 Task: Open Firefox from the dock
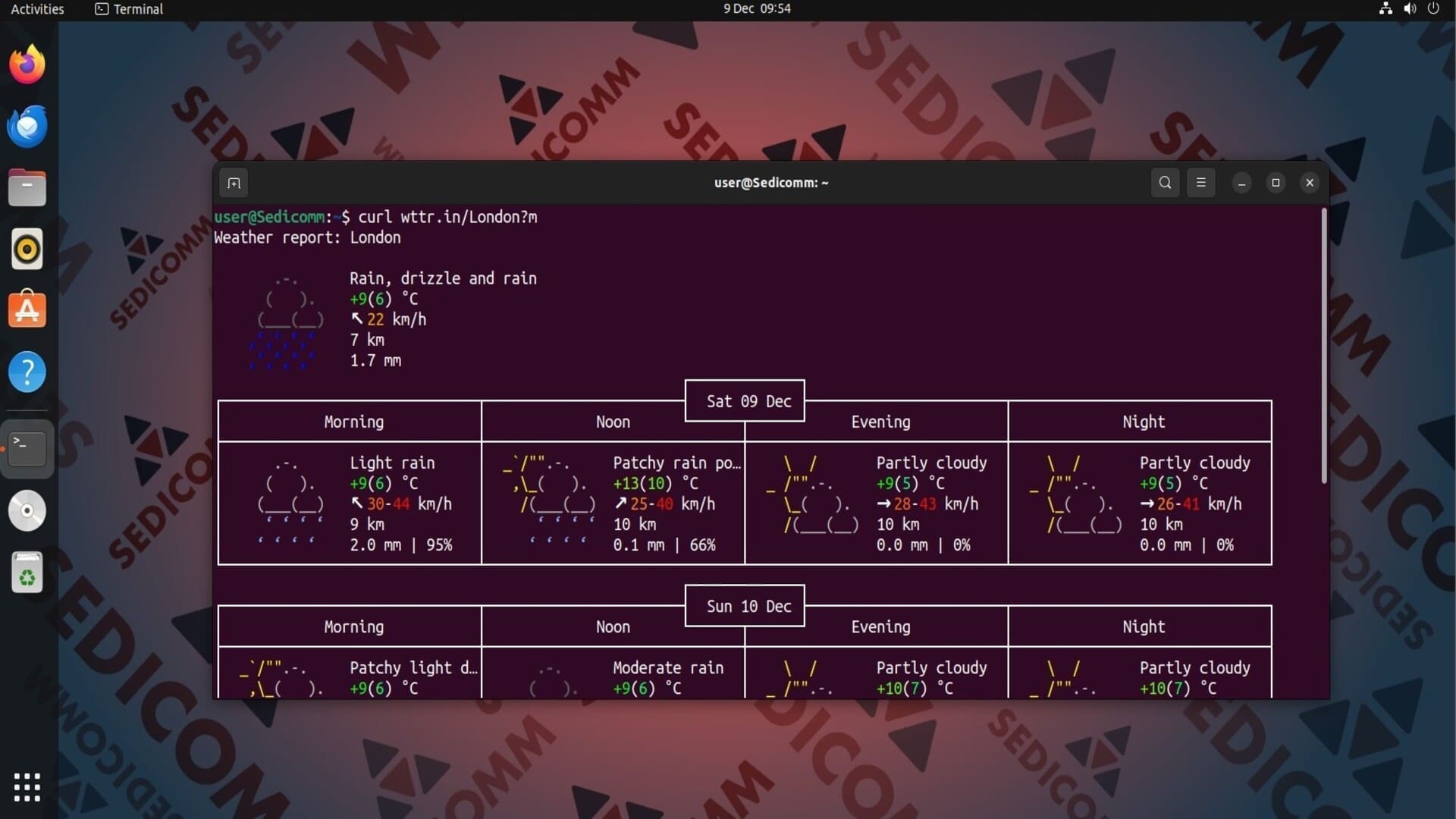point(27,64)
